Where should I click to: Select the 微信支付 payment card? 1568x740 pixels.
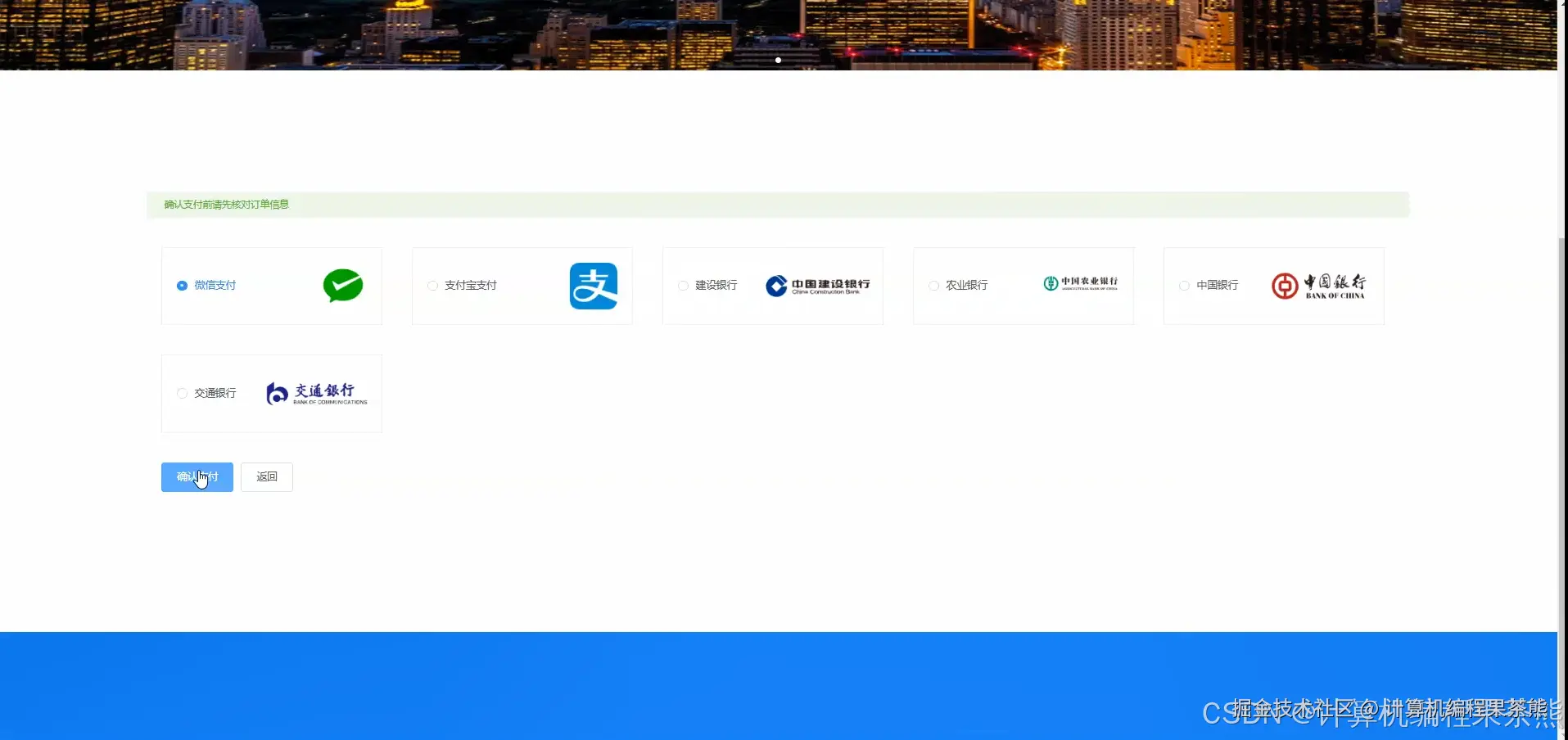click(x=271, y=286)
